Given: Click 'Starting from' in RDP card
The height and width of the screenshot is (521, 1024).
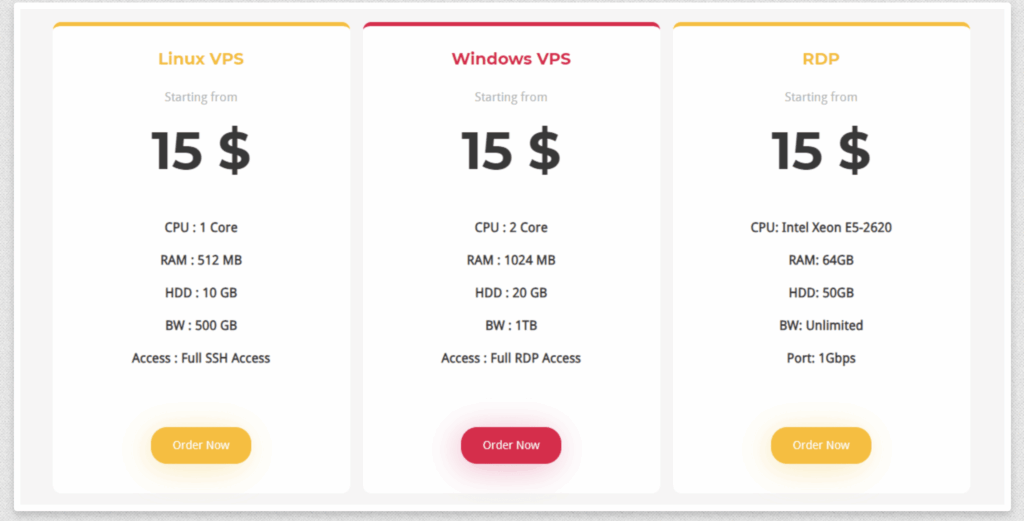Looking at the screenshot, I should click(x=821, y=97).
